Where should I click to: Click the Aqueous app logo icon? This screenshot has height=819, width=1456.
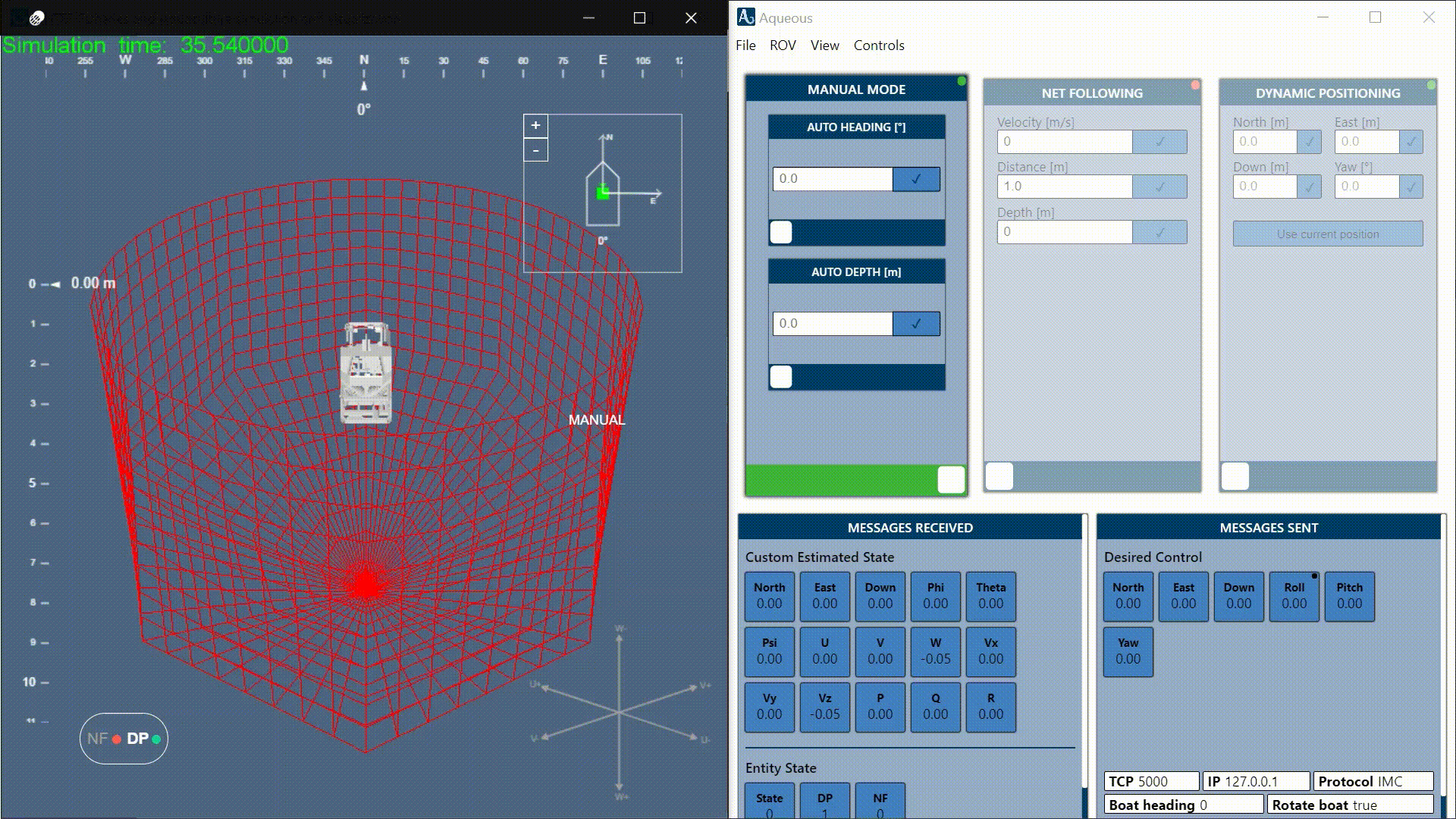coord(745,17)
